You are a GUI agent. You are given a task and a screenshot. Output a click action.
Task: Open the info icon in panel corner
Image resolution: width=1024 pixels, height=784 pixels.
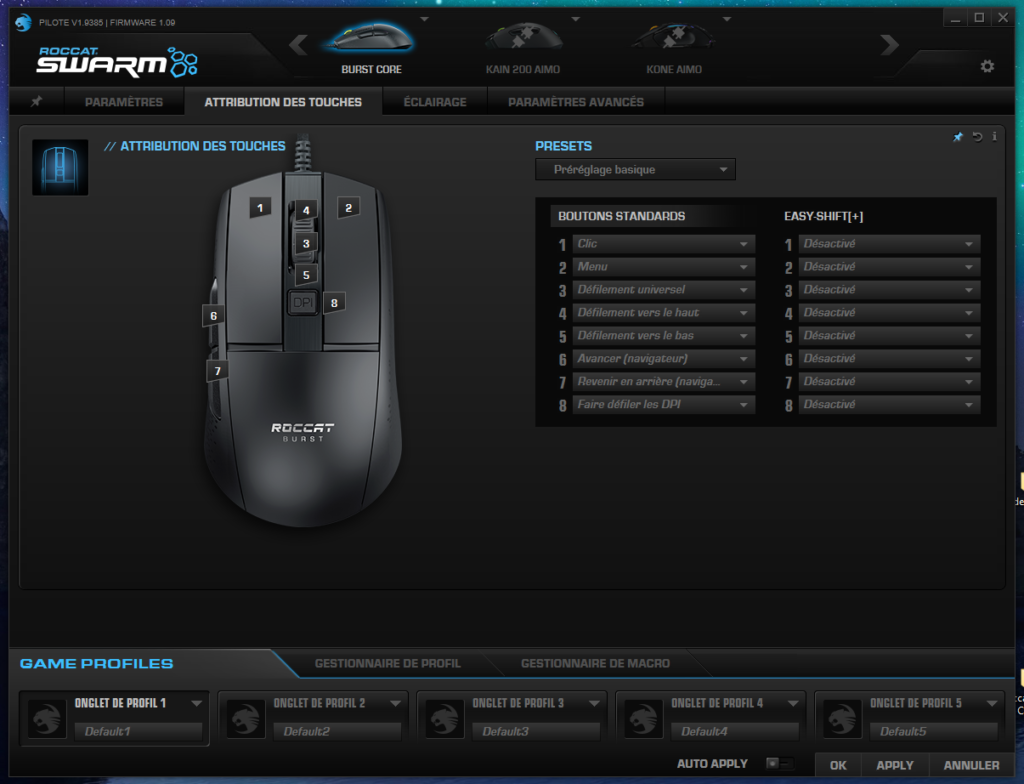pyautogui.click(x=994, y=137)
